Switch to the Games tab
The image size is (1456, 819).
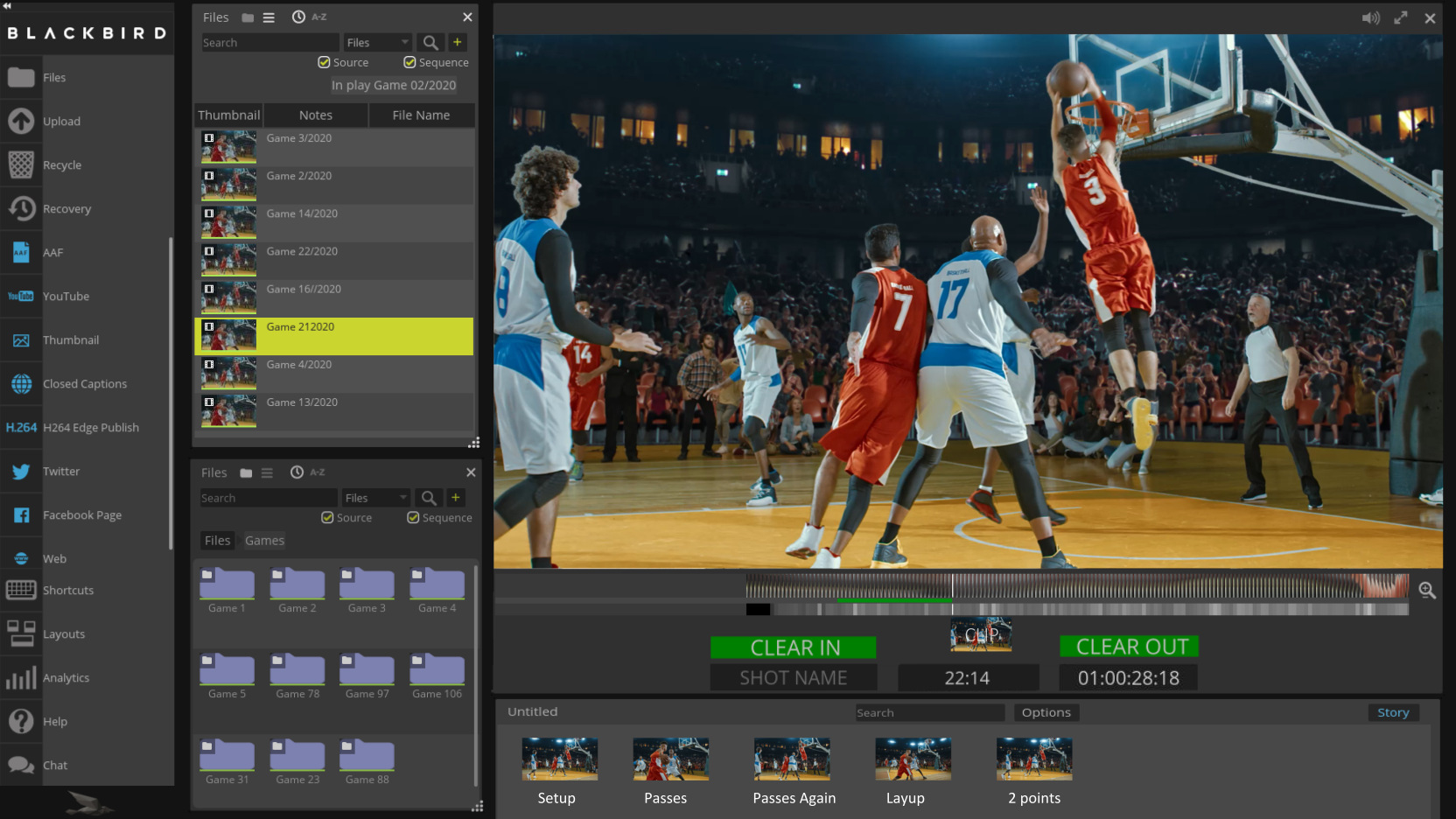264,541
